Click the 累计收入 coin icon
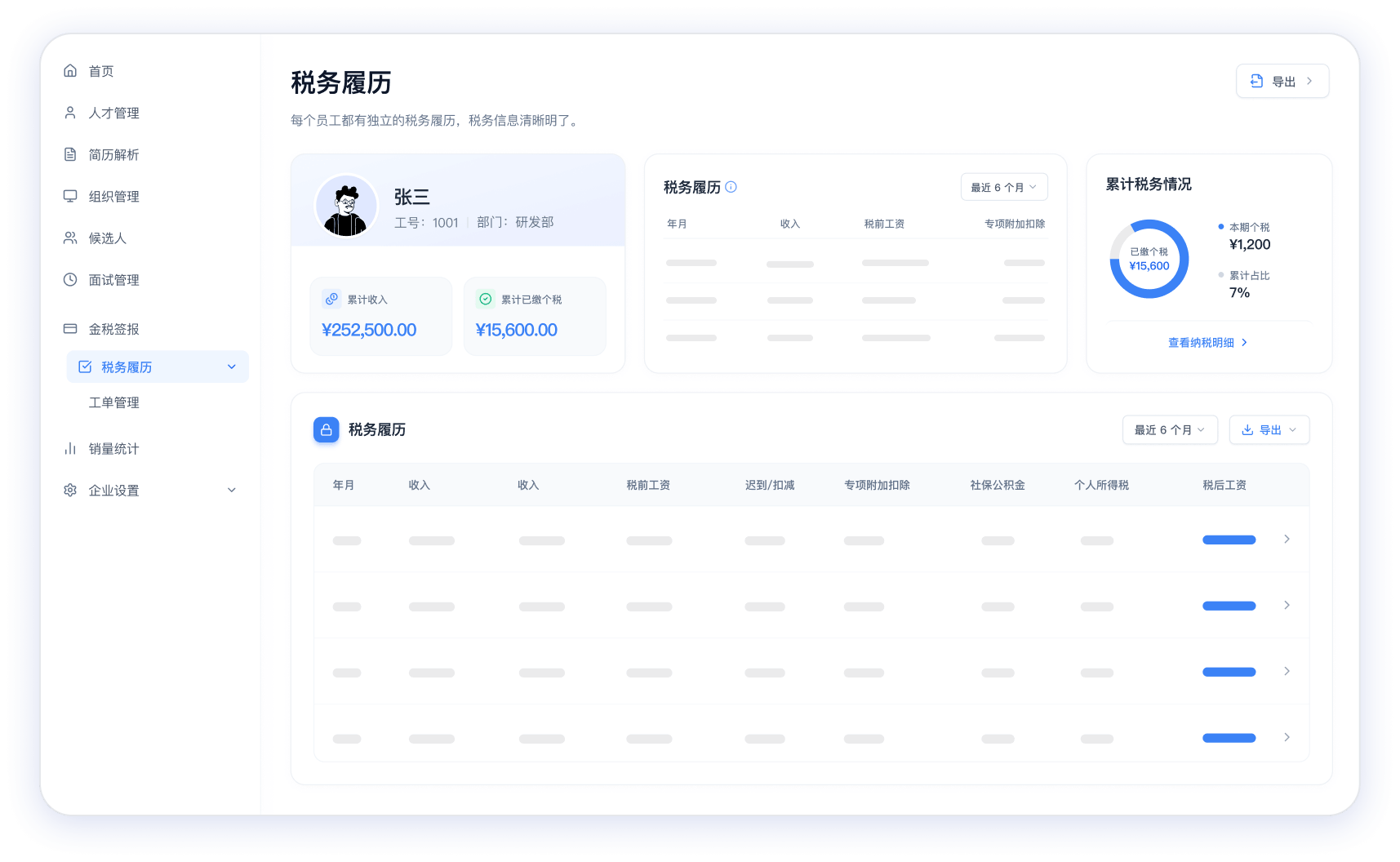This screenshot has width=1400, height=862. (x=331, y=299)
